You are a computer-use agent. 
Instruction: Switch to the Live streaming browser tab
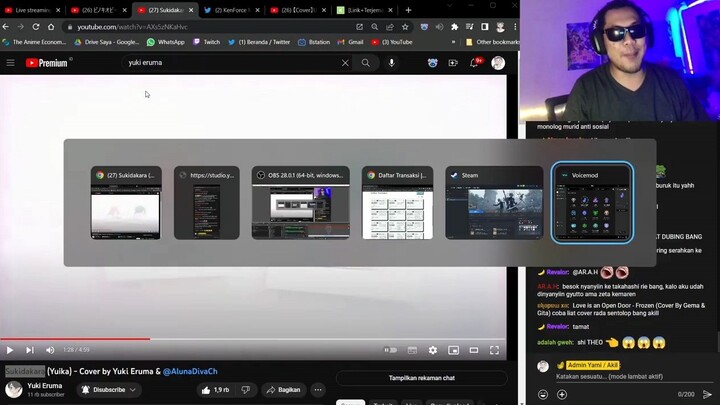33,10
